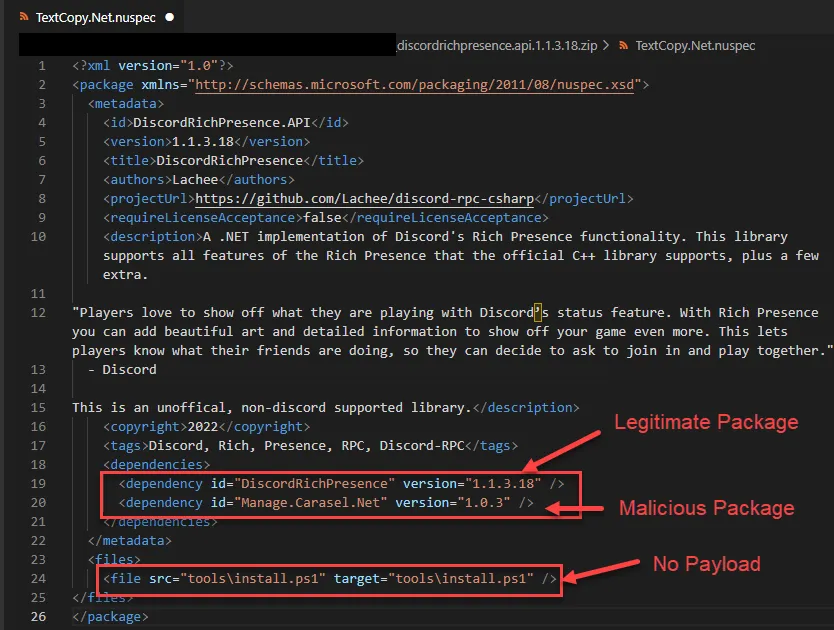Screen dimensions: 834x630
Task: Click the title text DiscordRichPresence
Action: (229, 161)
